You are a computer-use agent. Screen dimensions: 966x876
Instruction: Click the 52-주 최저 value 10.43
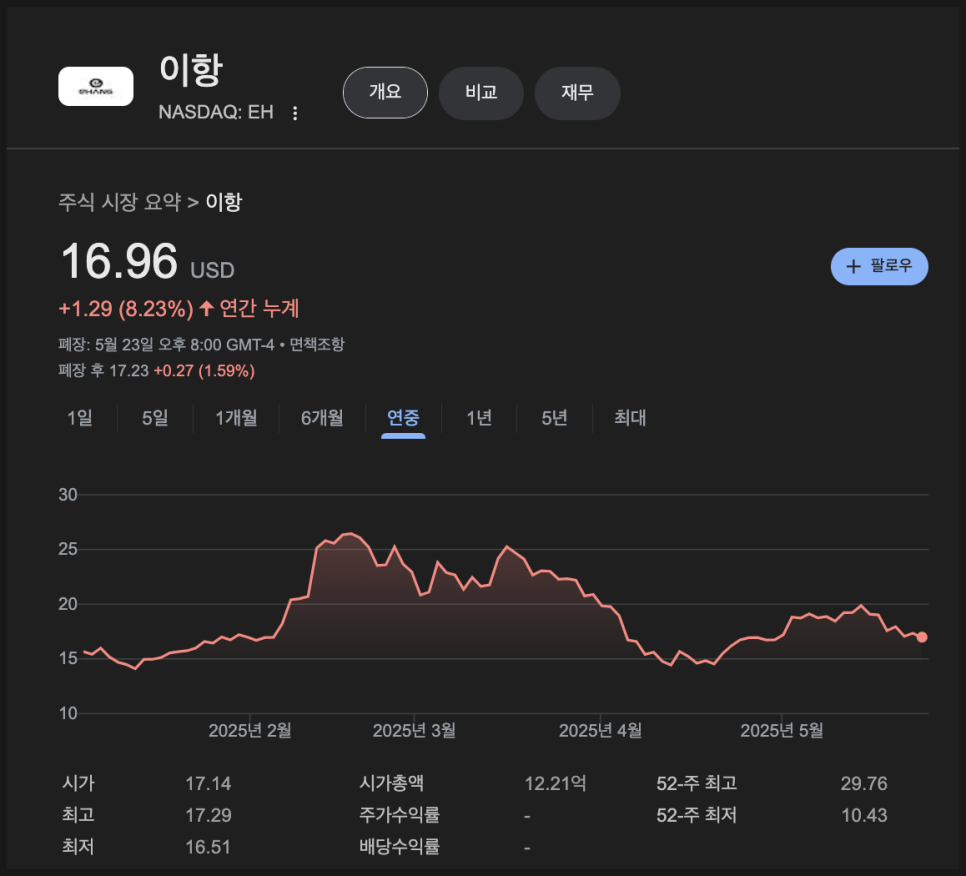864,815
